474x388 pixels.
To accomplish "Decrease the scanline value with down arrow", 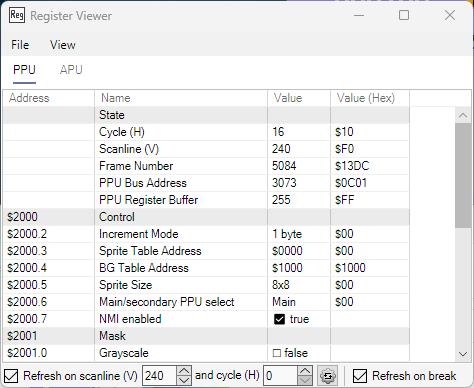I will [184, 380].
